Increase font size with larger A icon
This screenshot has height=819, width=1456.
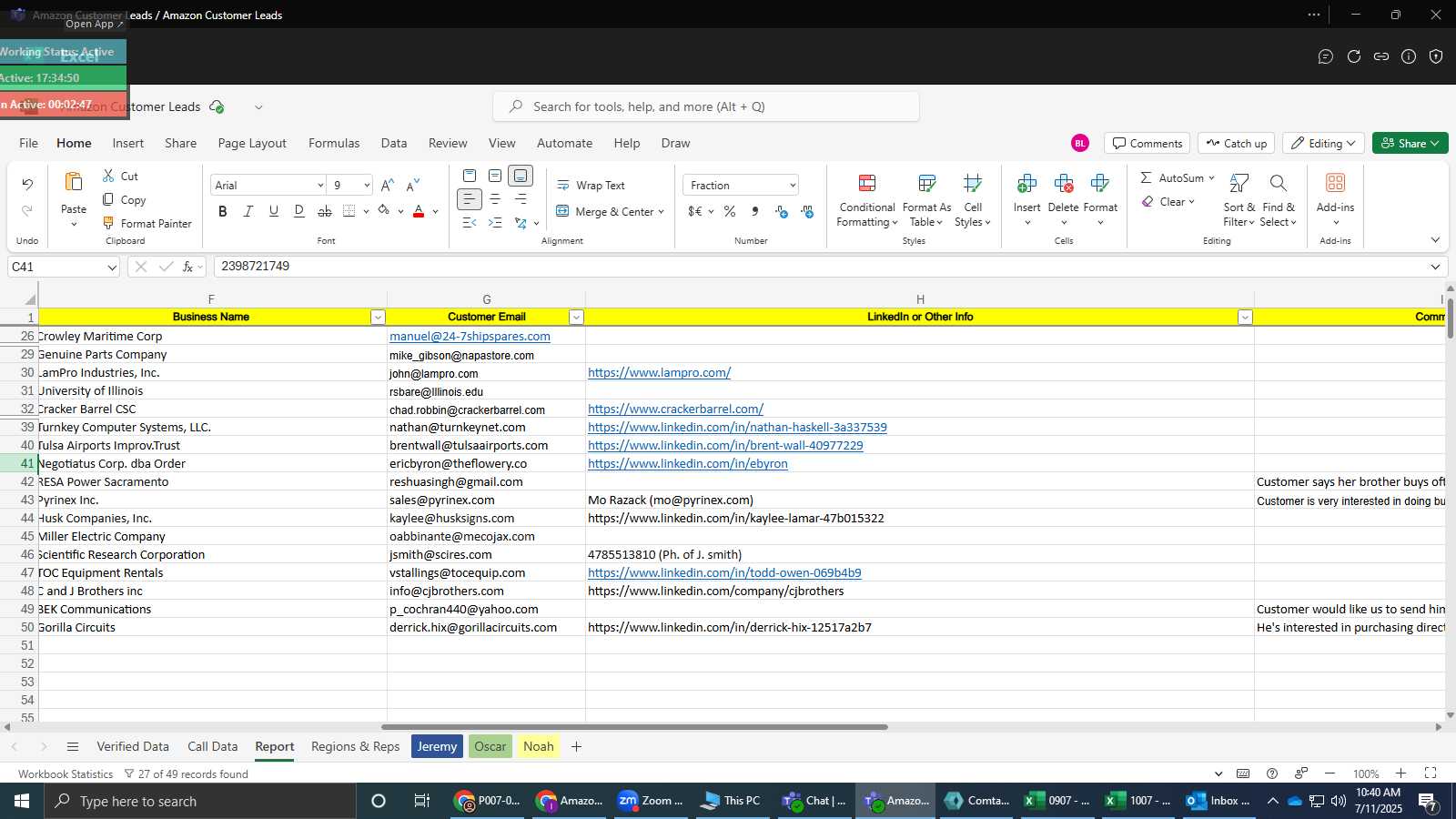click(x=388, y=185)
